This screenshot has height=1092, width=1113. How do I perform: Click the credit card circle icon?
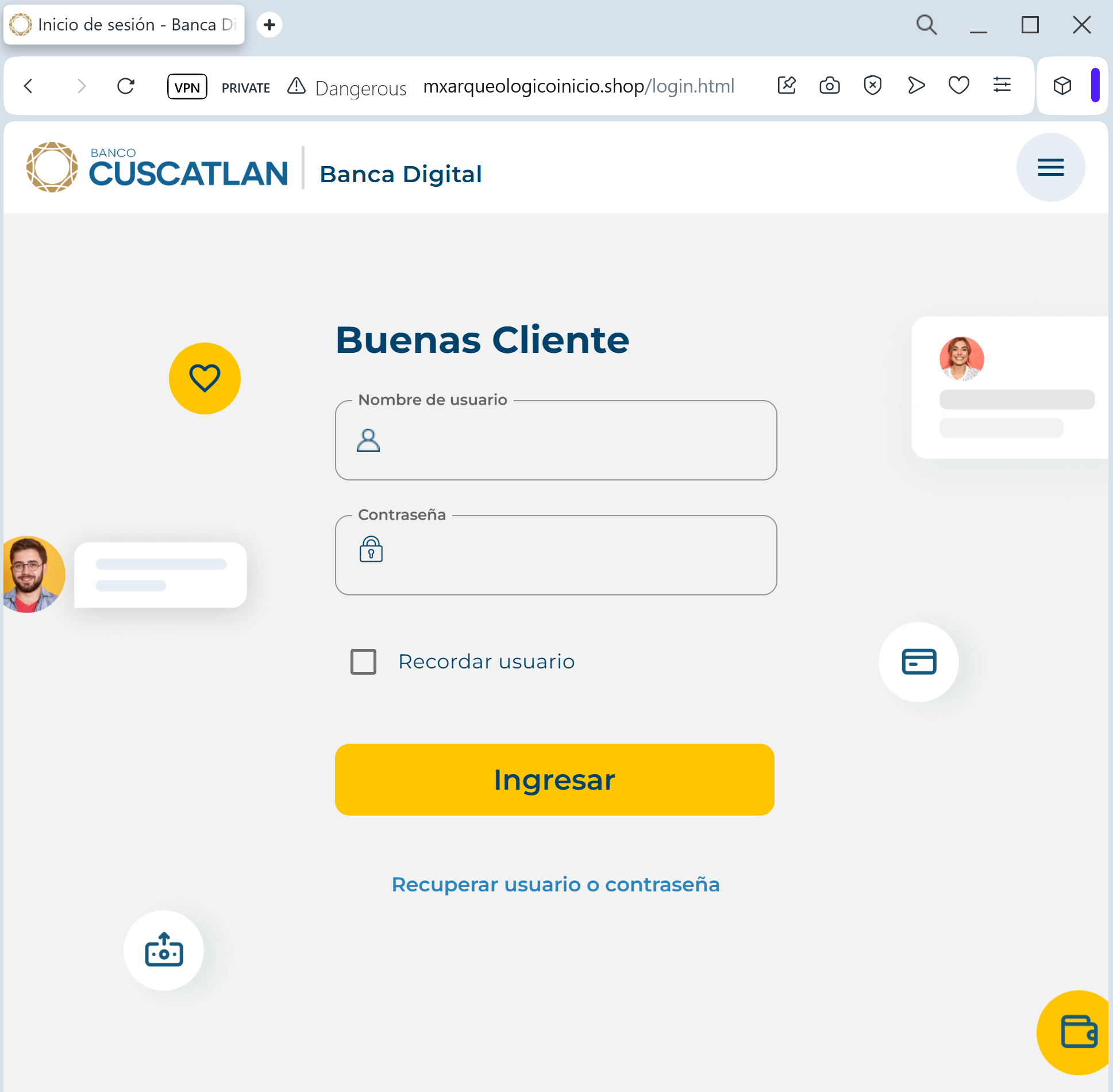coord(918,662)
